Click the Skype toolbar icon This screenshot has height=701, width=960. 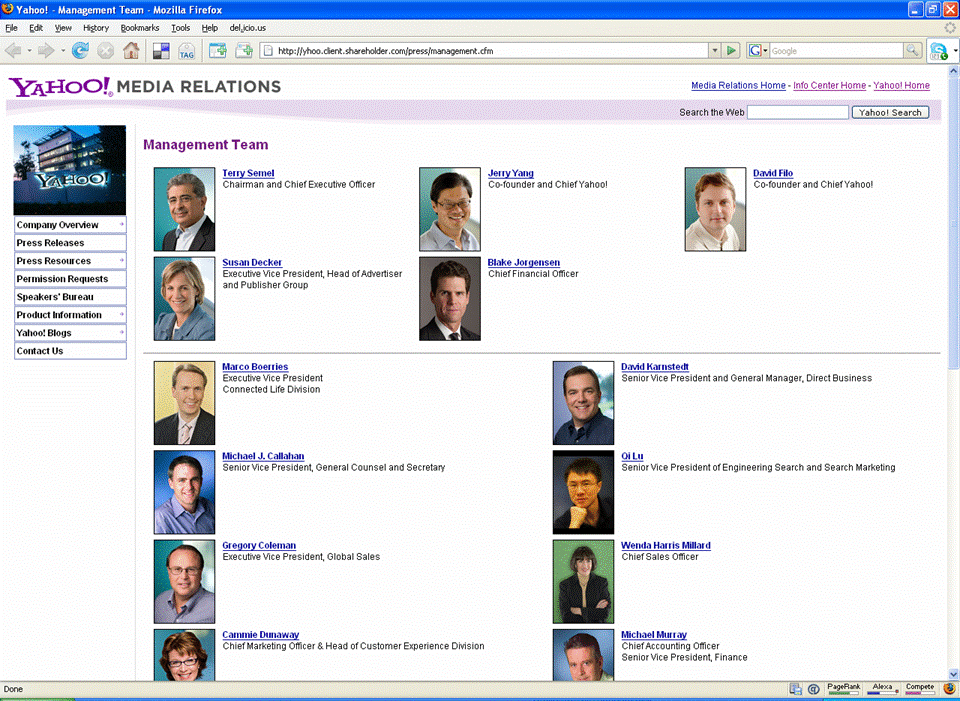(x=938, y=50)
